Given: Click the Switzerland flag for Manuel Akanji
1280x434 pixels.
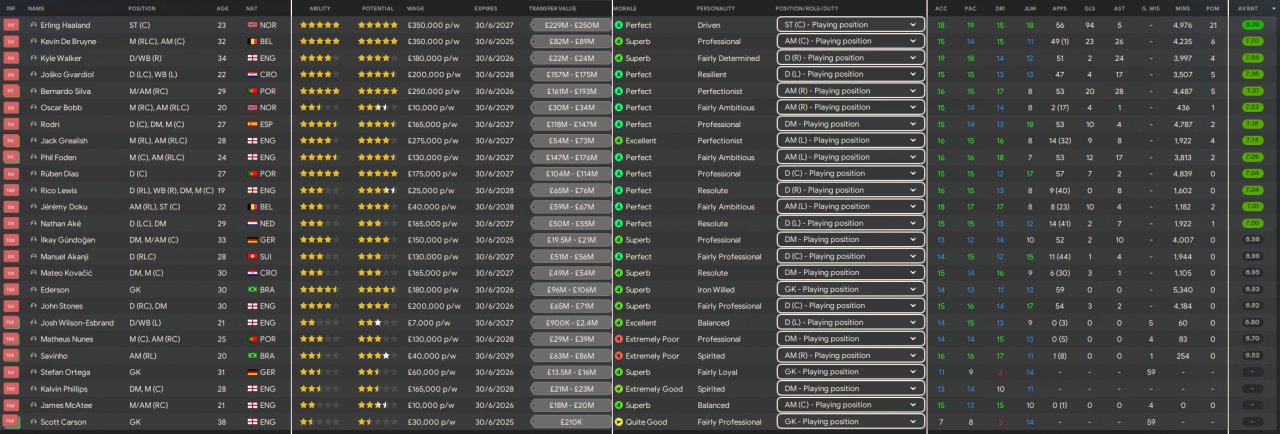Looking at the screenshot, I should (x=251, y=257).
